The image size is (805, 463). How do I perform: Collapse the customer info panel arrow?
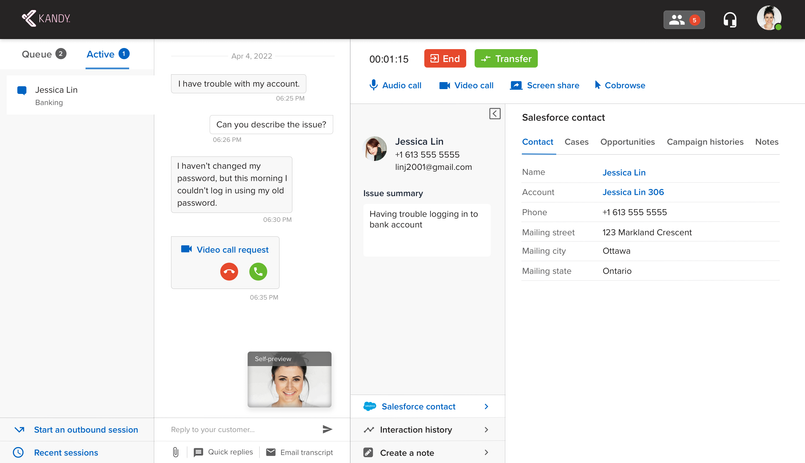[x=494, y=113]
